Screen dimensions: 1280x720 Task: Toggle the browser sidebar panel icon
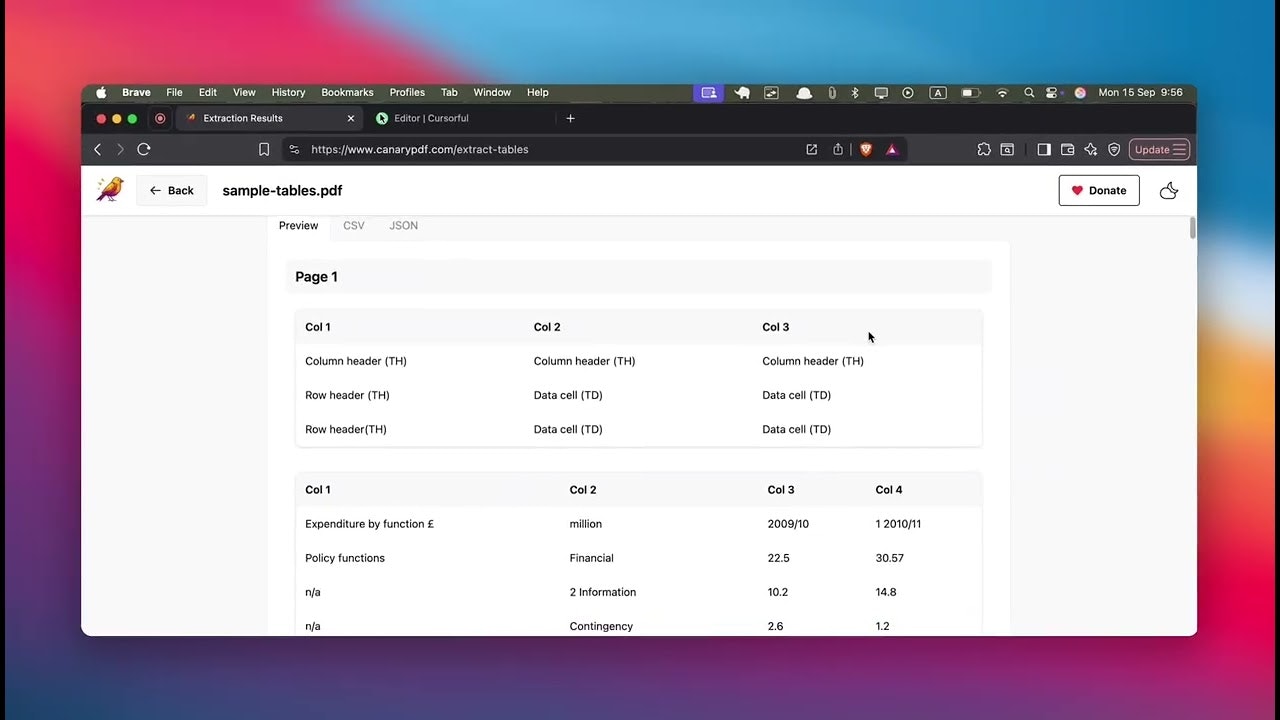[1043, 149]
